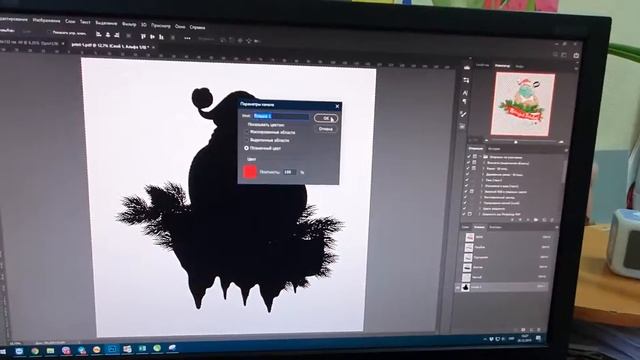Click the align vertical centers icon
The width and height of the screenshot is (640, 360).
tap(152, 36)
